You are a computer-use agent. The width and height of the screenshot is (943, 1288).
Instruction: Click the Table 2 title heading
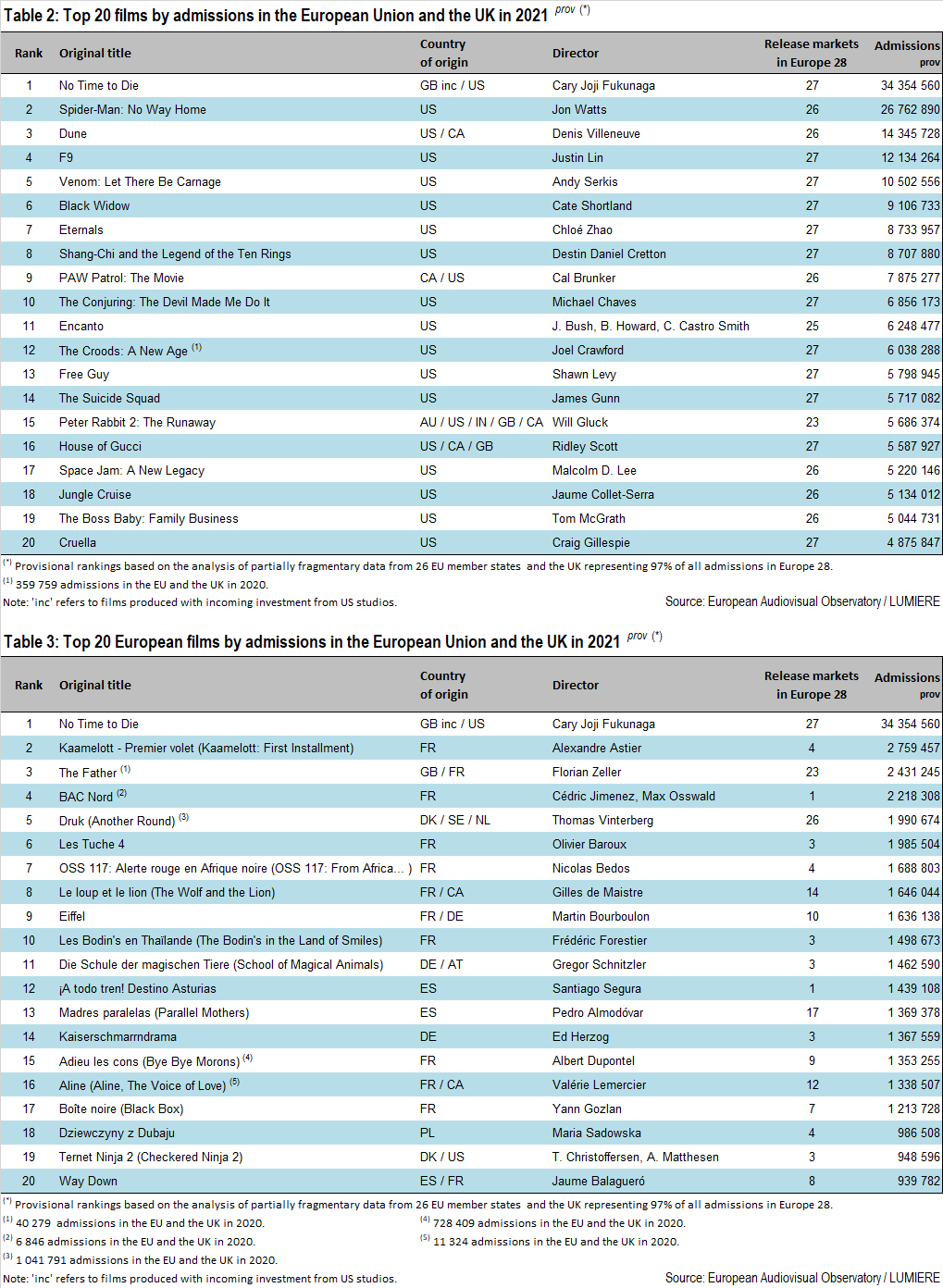click(x=276, y=16)
